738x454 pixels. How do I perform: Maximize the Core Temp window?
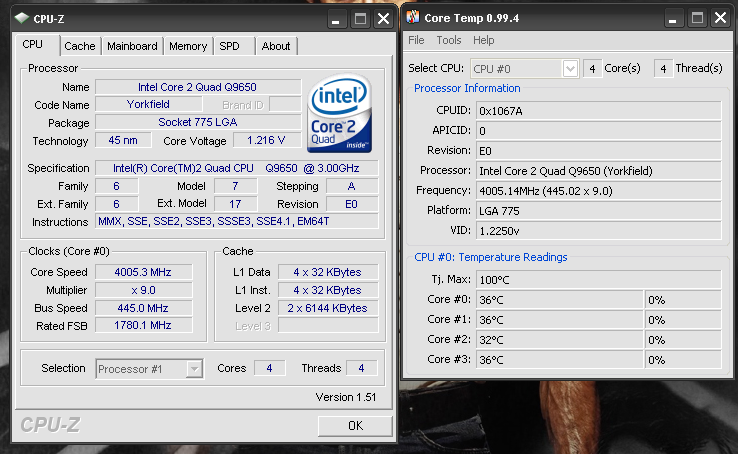697,18
